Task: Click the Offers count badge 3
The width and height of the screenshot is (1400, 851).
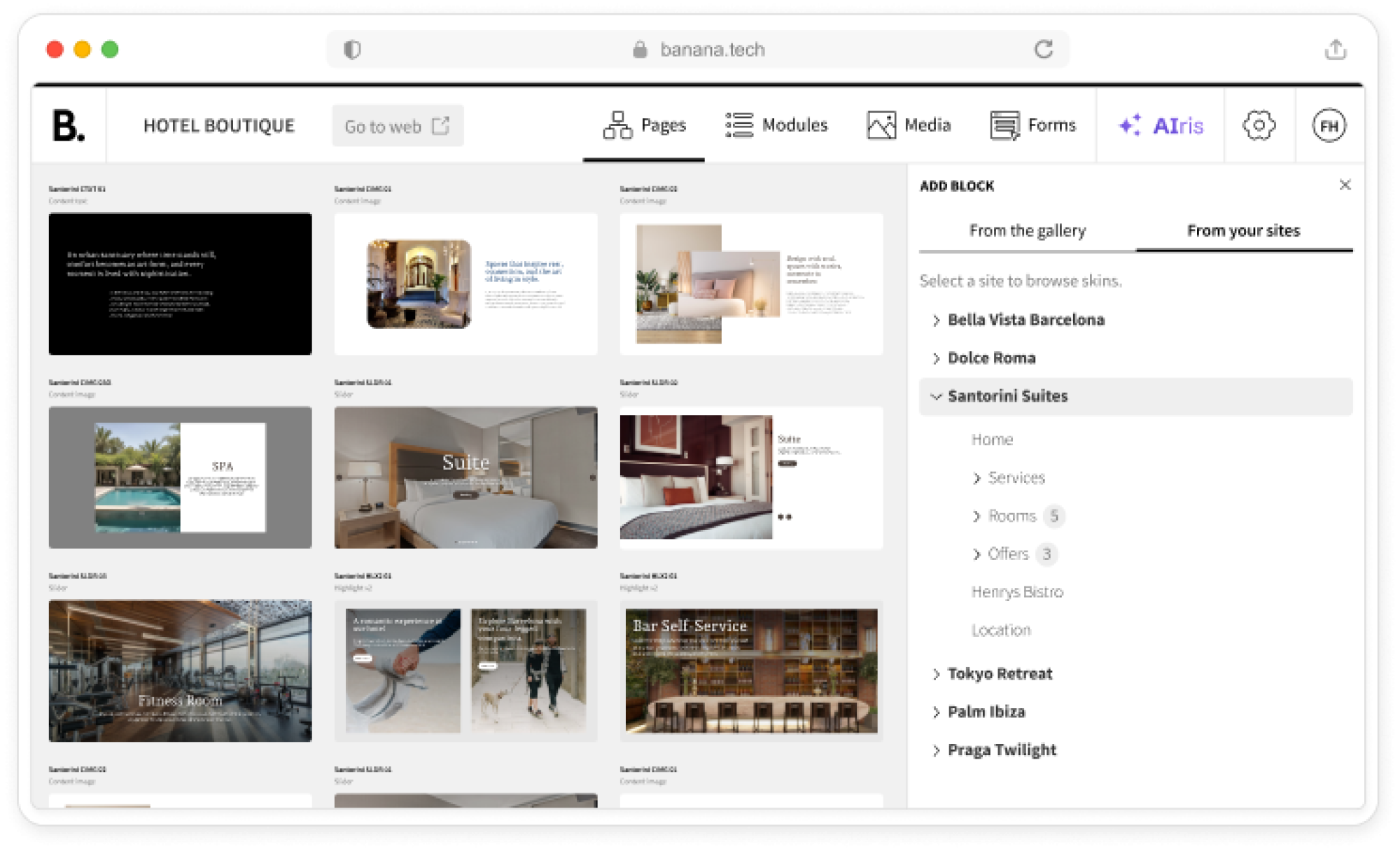Action: [1046, 554]
